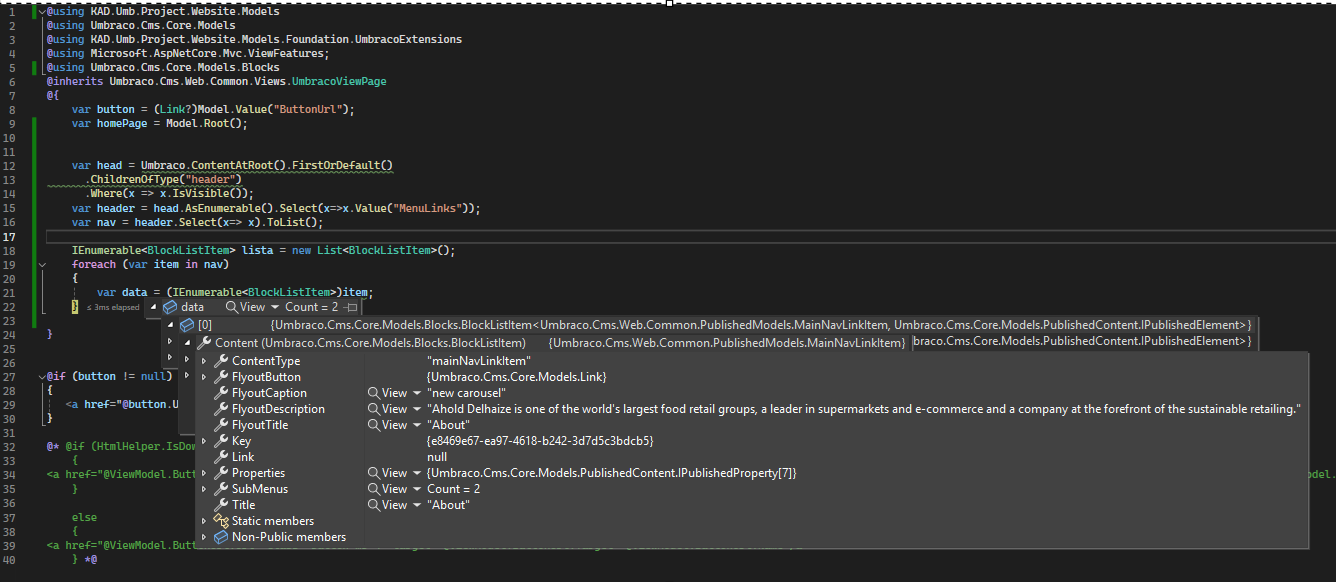
Task: Click the wrench icon beside FlyoutButton
Action: 221,377
